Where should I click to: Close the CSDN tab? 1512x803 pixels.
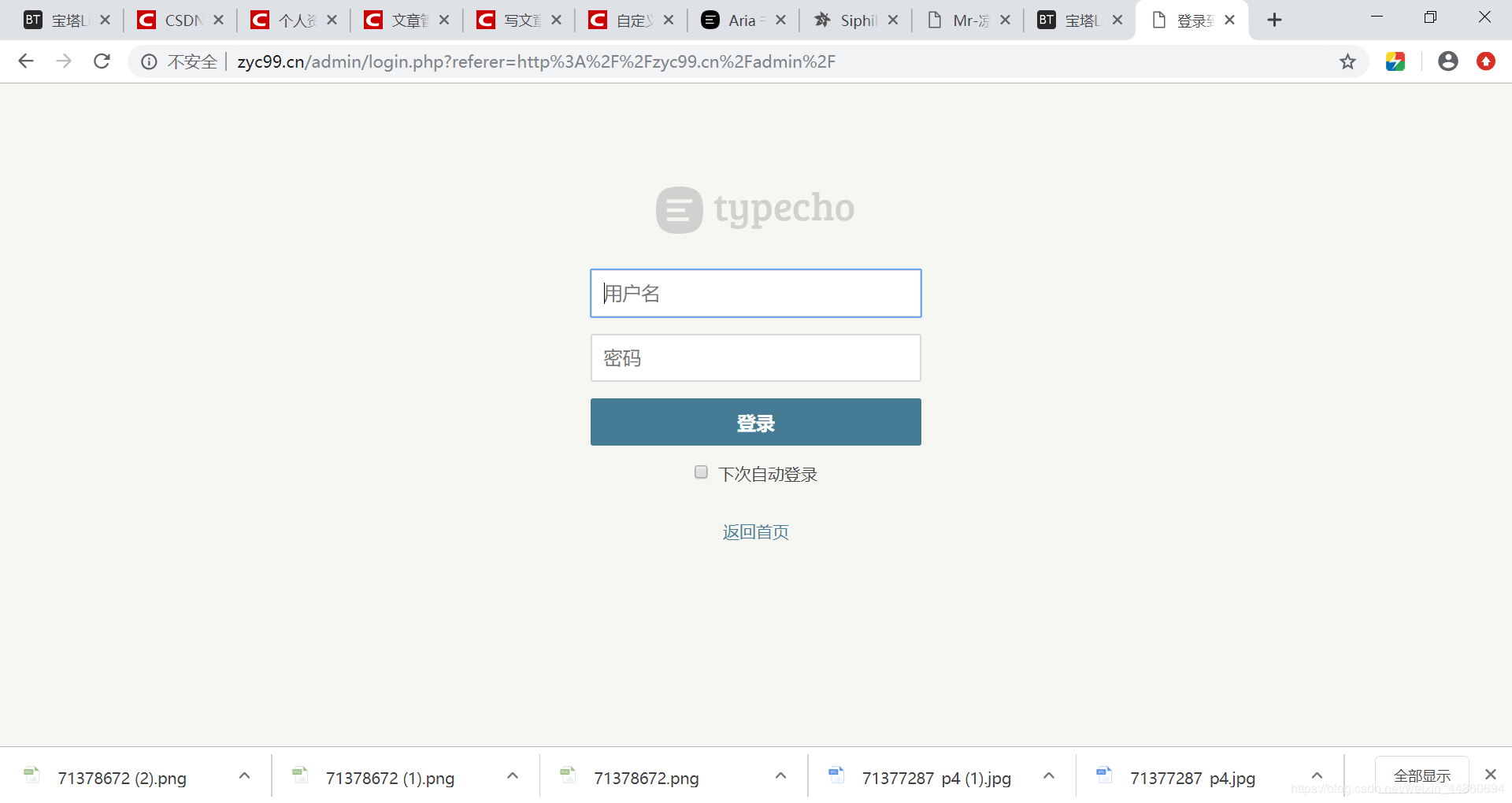(x=219, y=20)
